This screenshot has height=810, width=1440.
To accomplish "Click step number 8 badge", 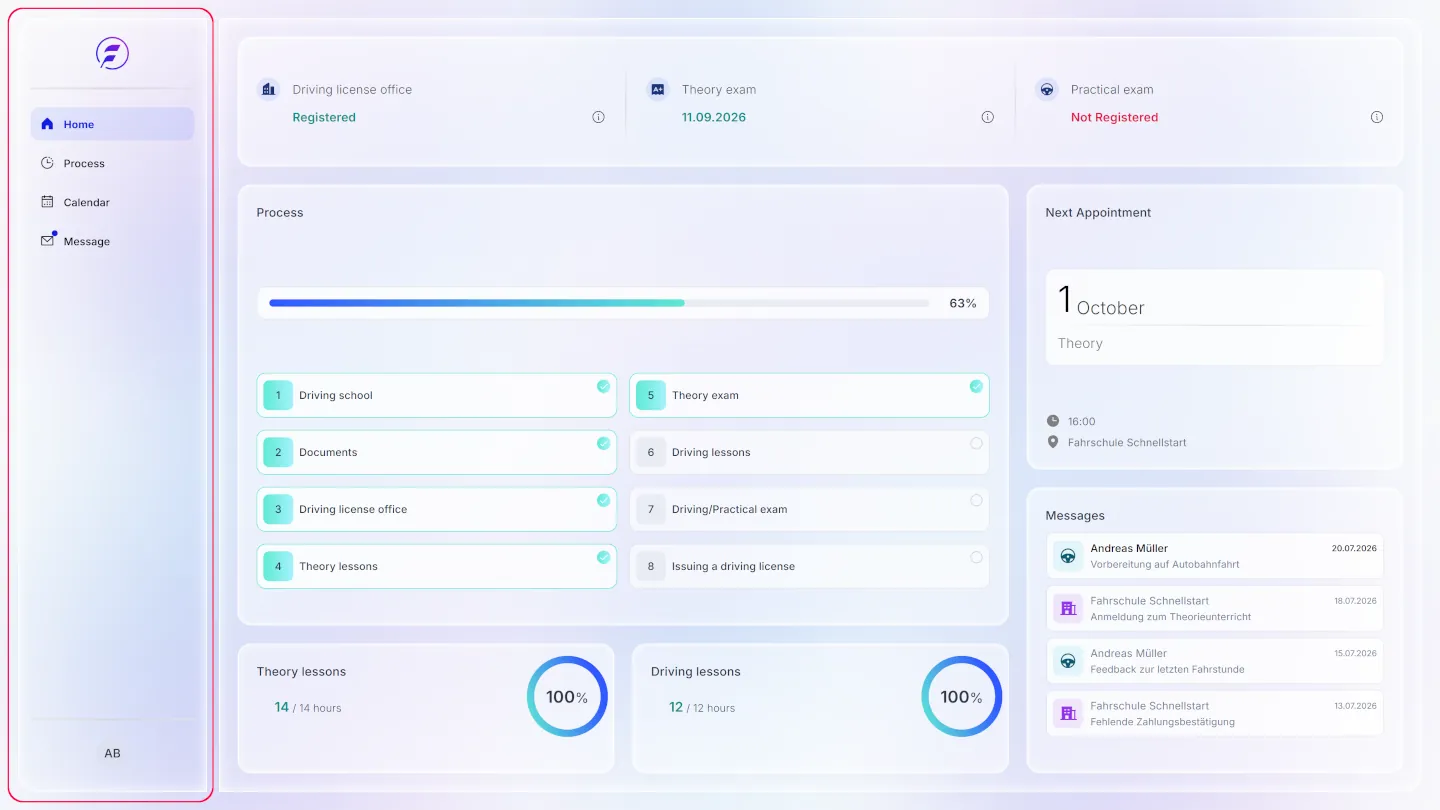I will point(650,566).
